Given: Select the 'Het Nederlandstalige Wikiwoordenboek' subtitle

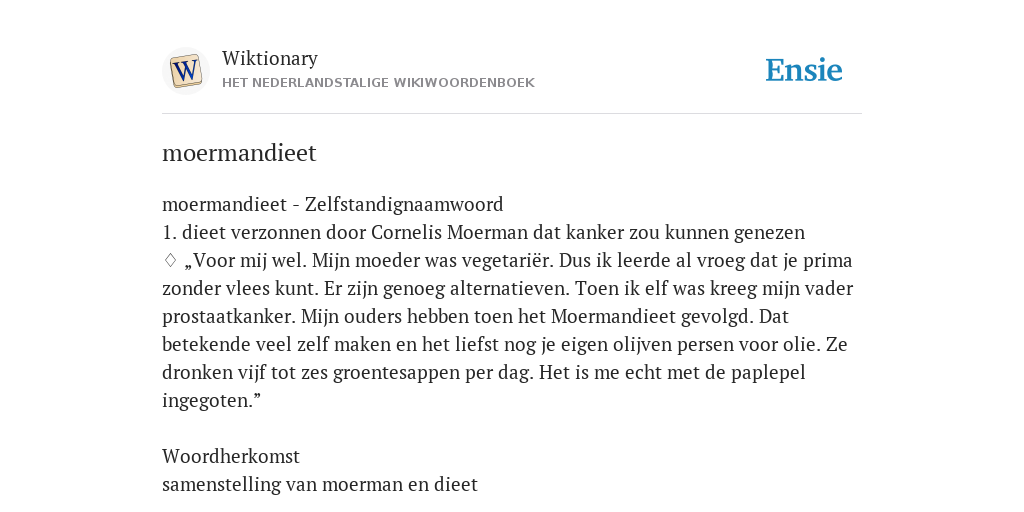Looking at the screenshot, I should tap(378, 83).
